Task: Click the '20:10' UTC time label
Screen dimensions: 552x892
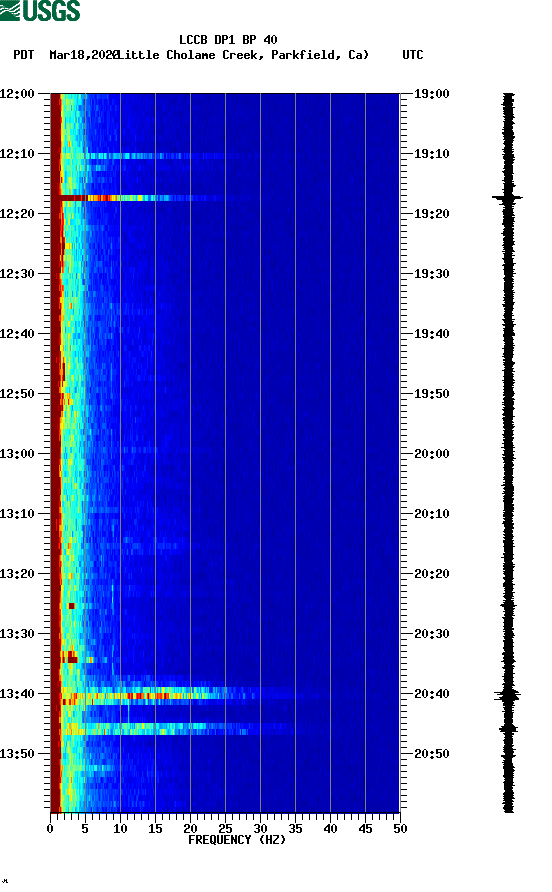Action: pyautogui.click(x=431, y=514)
